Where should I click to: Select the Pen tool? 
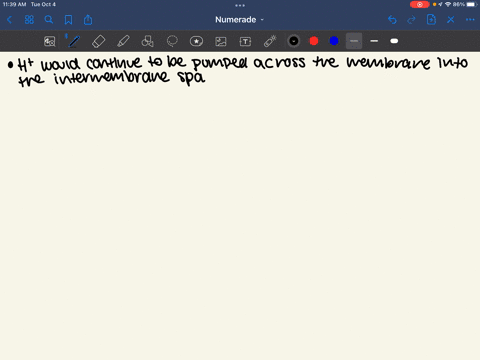74,41
